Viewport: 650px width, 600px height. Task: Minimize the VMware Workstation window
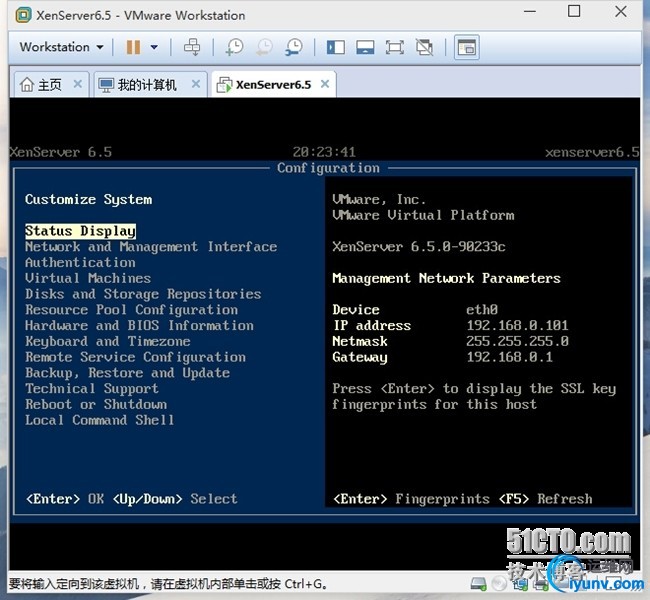530,12
